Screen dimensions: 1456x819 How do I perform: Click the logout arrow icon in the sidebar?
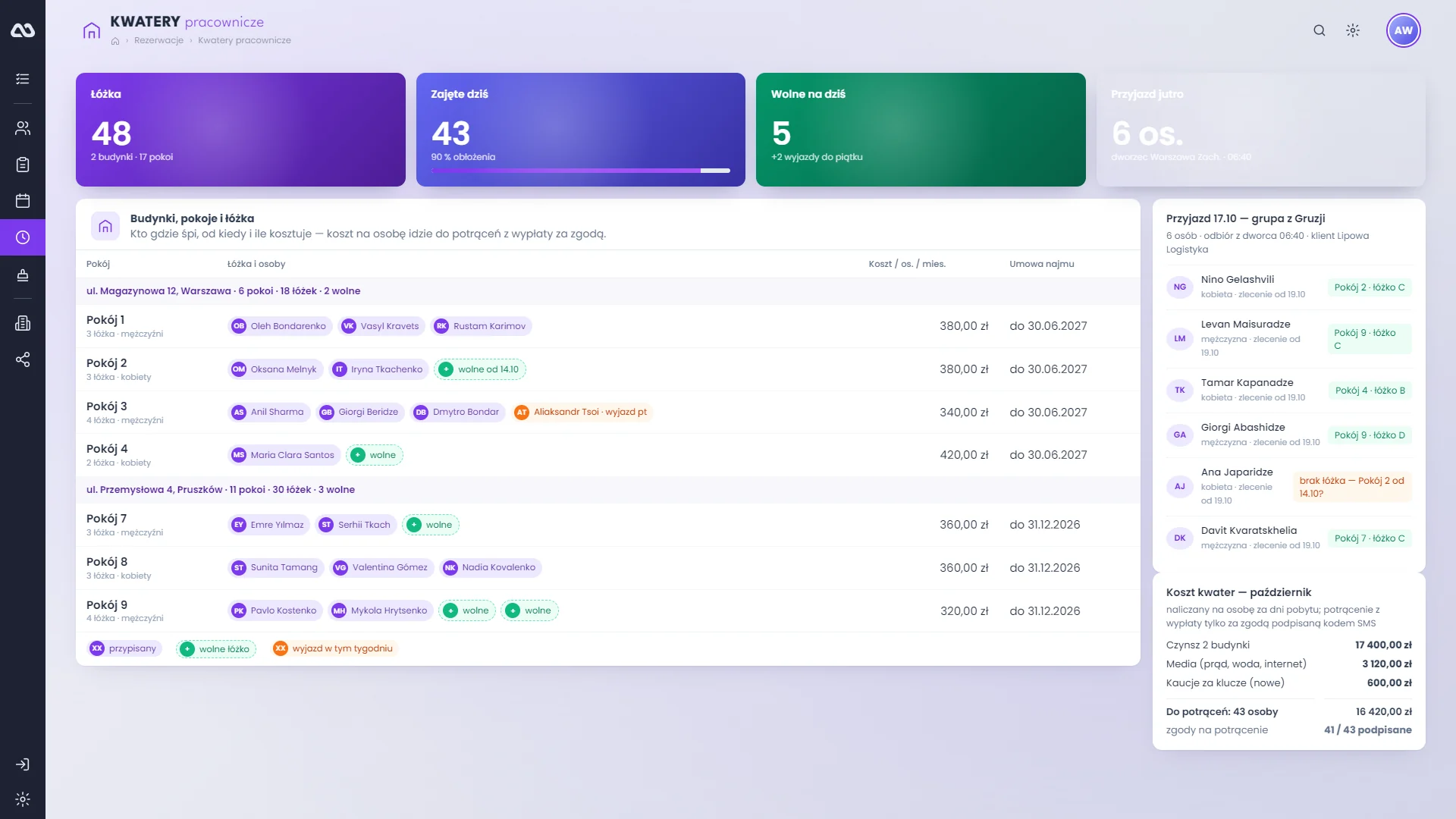[23, 764]
